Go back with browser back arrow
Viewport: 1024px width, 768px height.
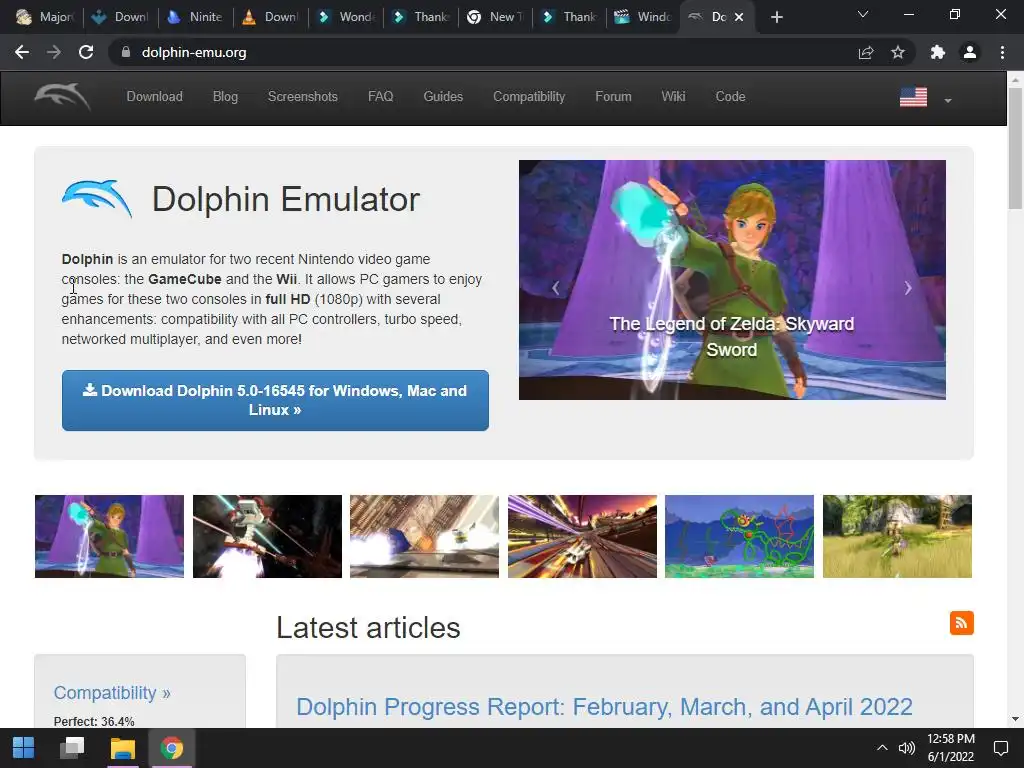pos(22,52)
